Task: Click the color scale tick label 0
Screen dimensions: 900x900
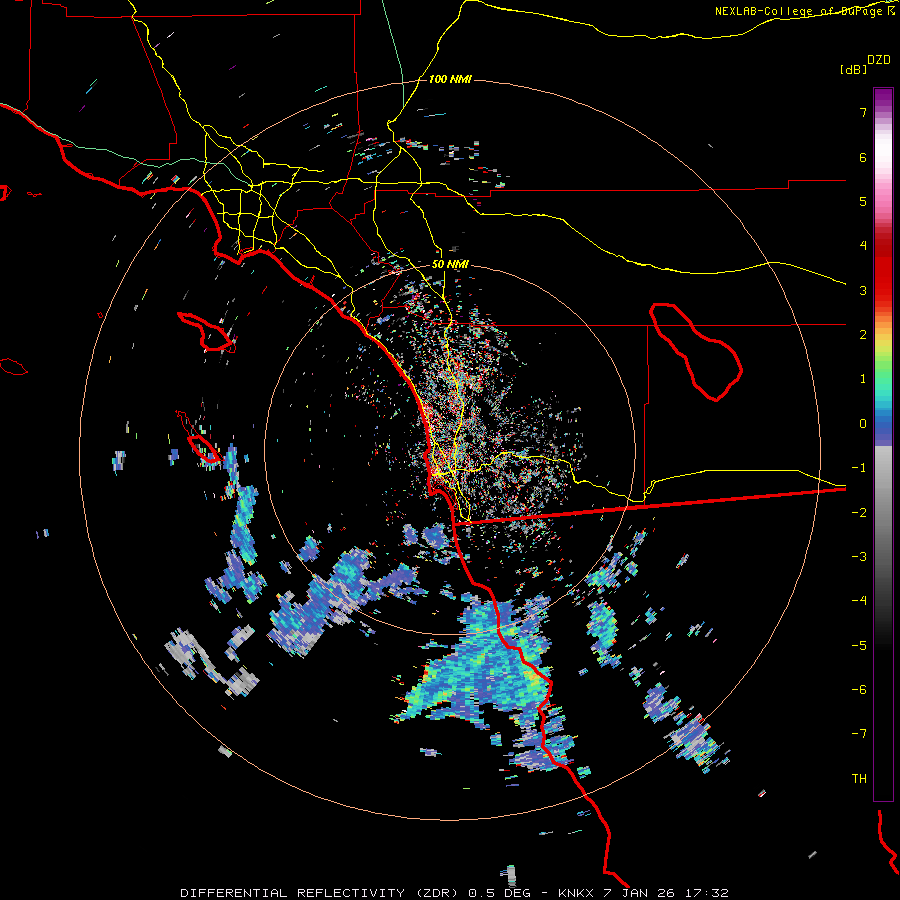Action: point(863,424)
